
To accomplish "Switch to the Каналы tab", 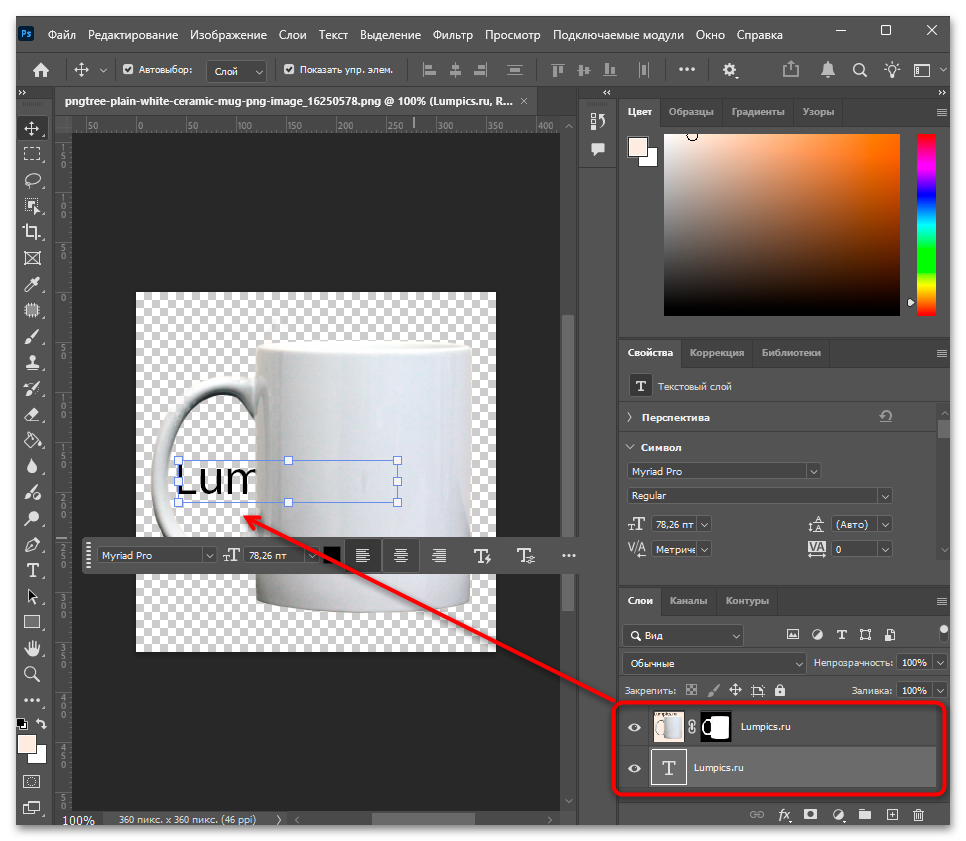I will point(688,601).
